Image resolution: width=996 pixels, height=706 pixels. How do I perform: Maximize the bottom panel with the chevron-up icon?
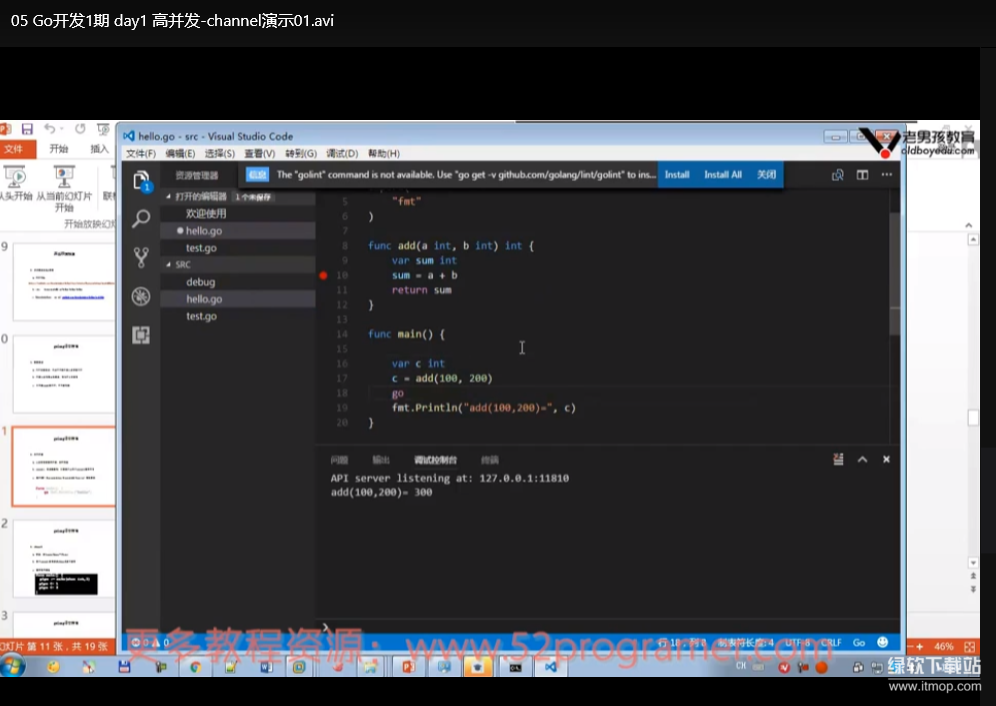pyautogui.click(x=863, y=459)
